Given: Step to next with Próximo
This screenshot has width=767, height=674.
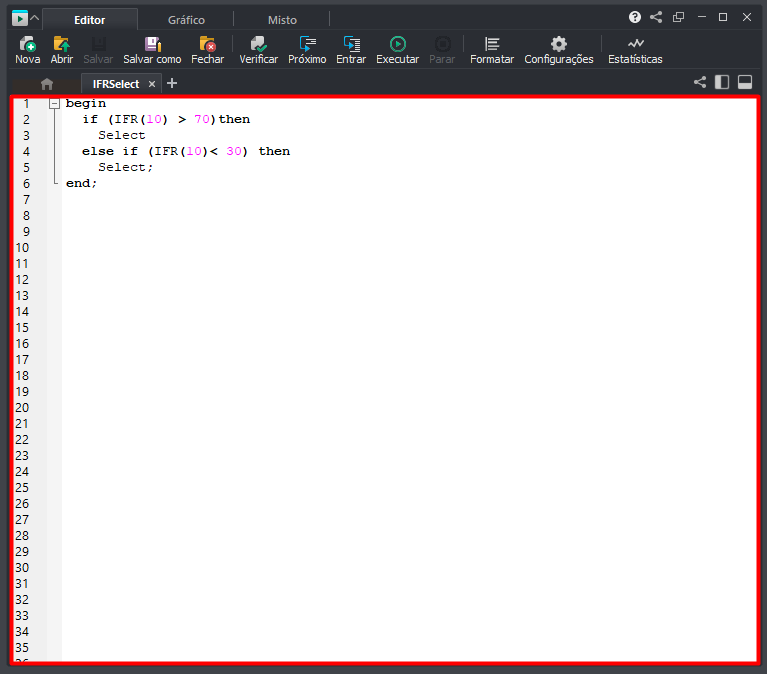Looking at the screenshot, I should tap(307, 44).
